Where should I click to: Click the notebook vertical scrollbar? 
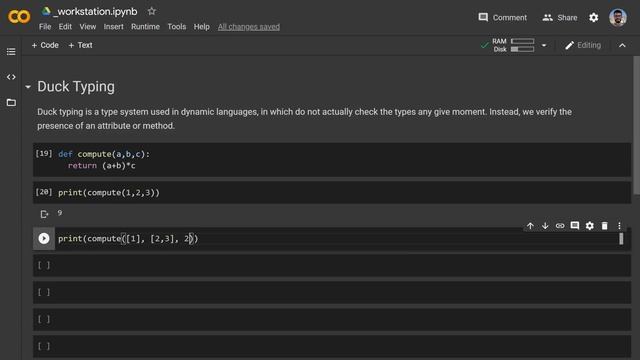(636, 125)
